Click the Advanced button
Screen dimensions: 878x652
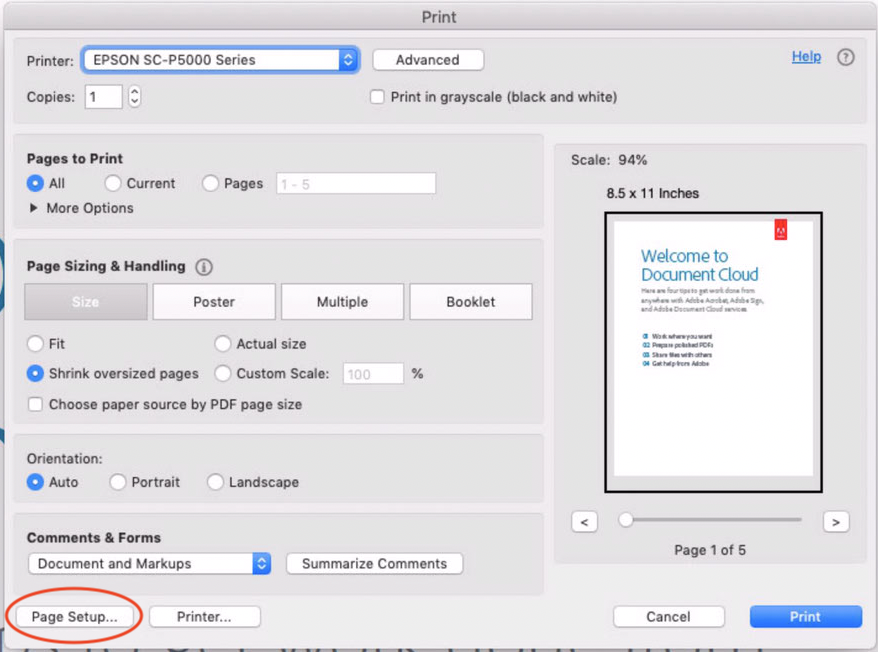[428, 60]
